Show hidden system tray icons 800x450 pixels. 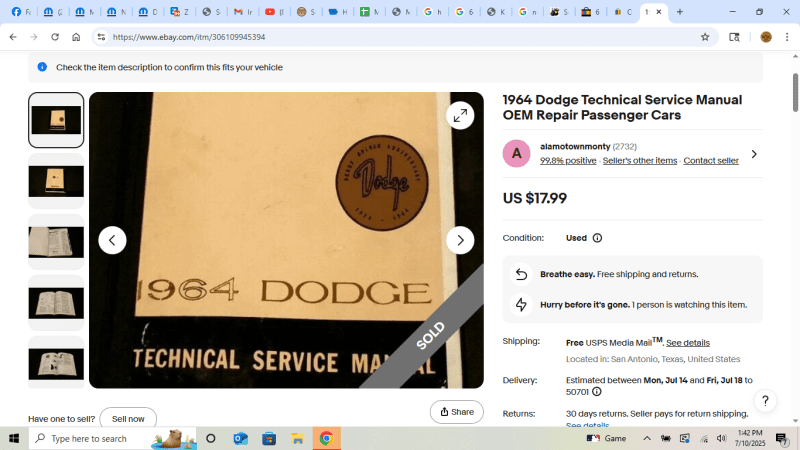(646, 438)
